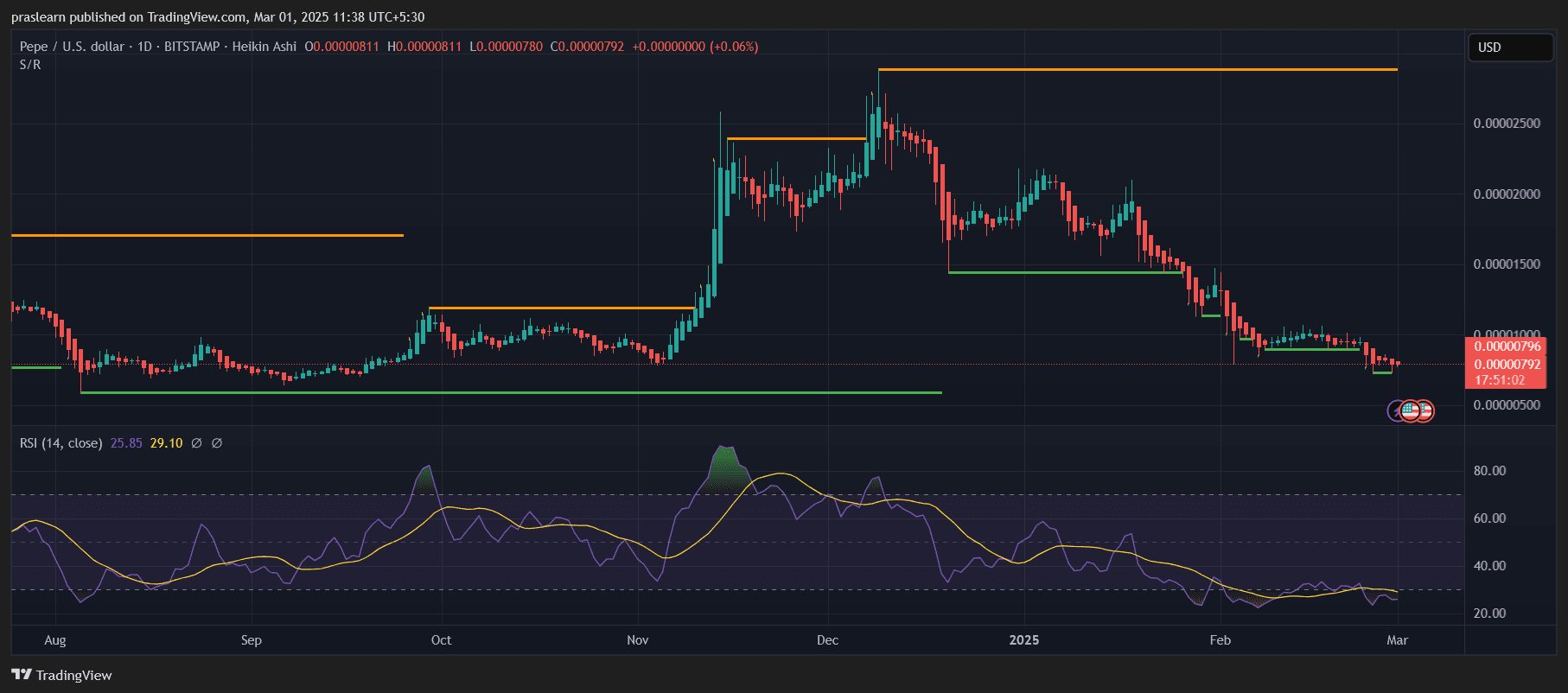Click the low value L0.00000780

[x=507, y=47]
